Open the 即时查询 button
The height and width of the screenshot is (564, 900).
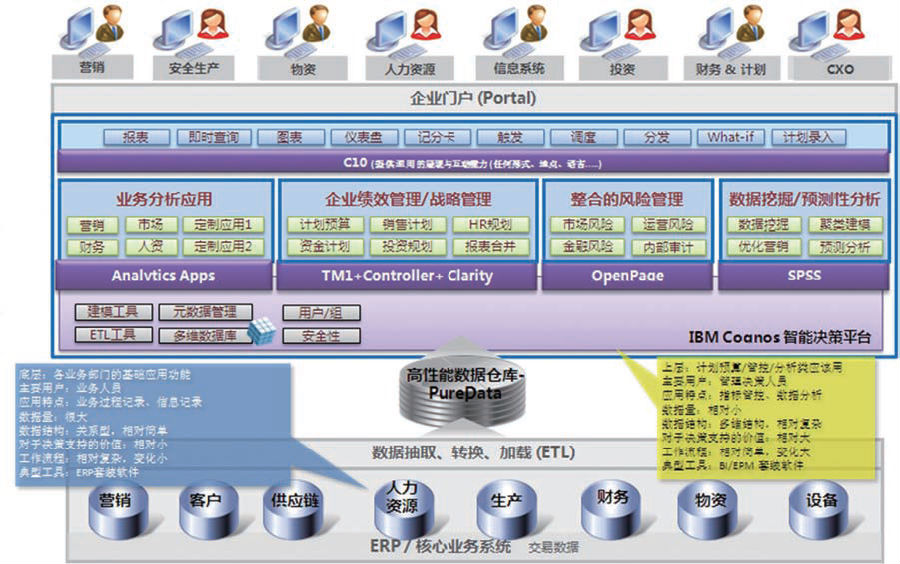(214, 137)
